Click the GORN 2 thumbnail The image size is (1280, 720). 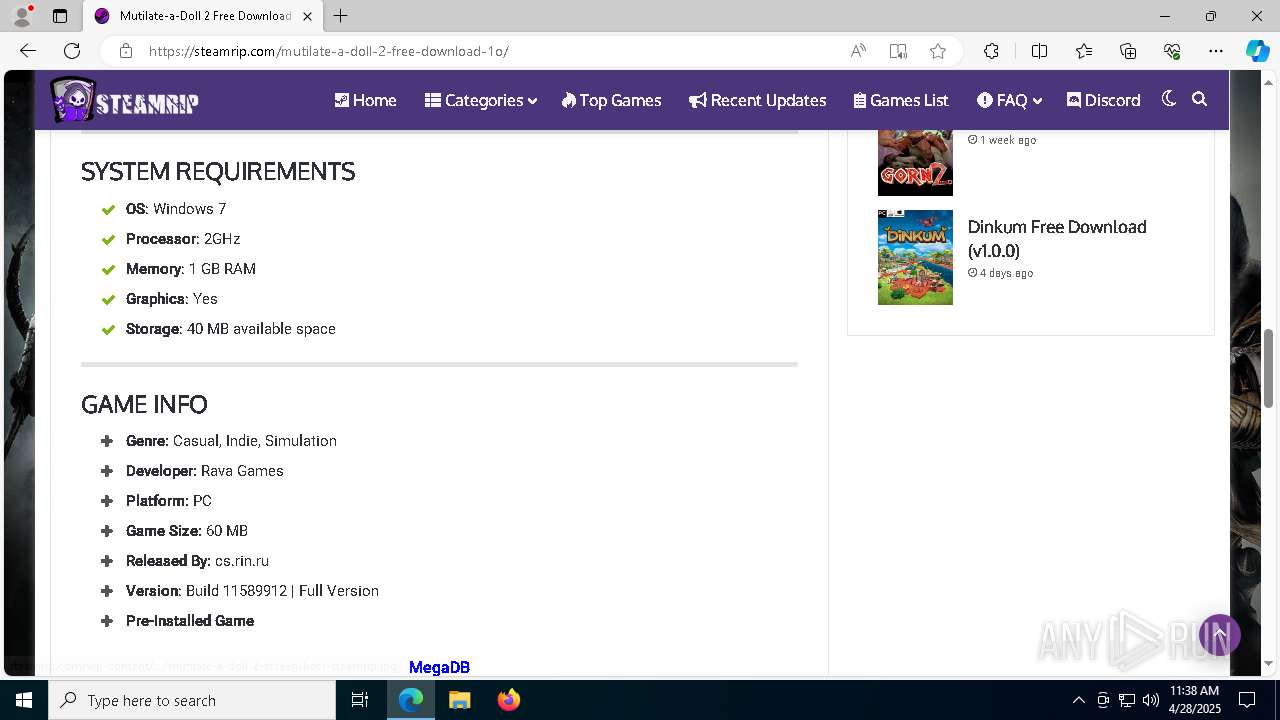tap(915, 163)
